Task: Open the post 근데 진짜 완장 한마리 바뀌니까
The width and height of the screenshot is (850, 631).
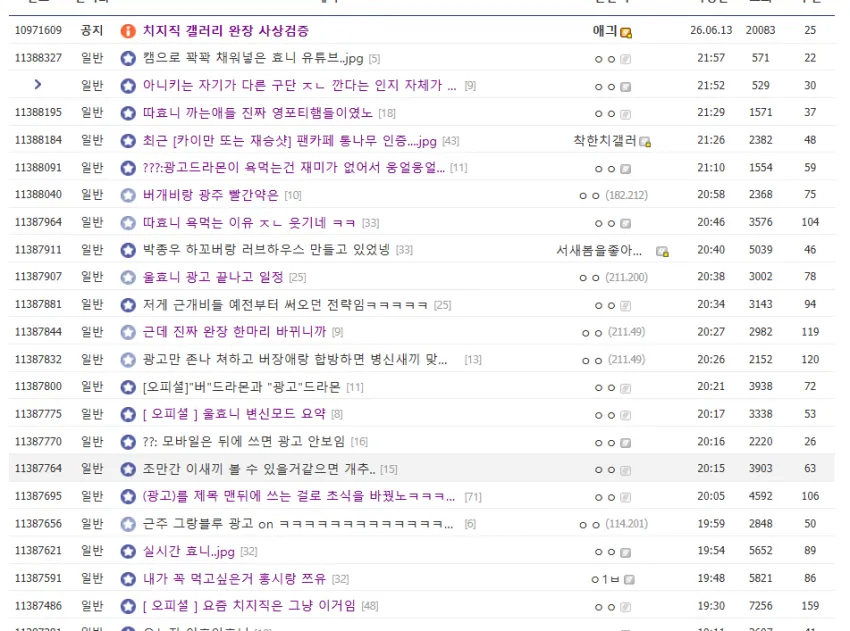Action: (x=234, y=331)
